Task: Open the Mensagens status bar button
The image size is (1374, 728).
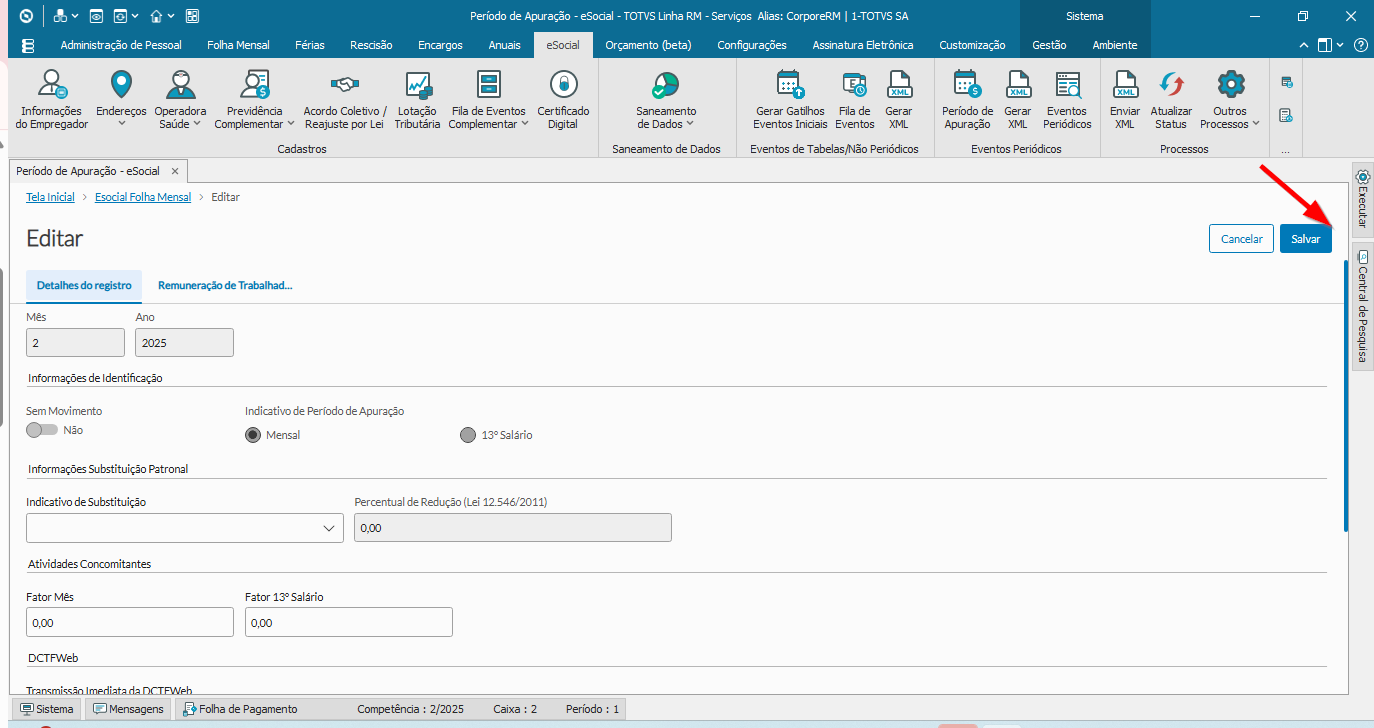Action: (129, 709)
